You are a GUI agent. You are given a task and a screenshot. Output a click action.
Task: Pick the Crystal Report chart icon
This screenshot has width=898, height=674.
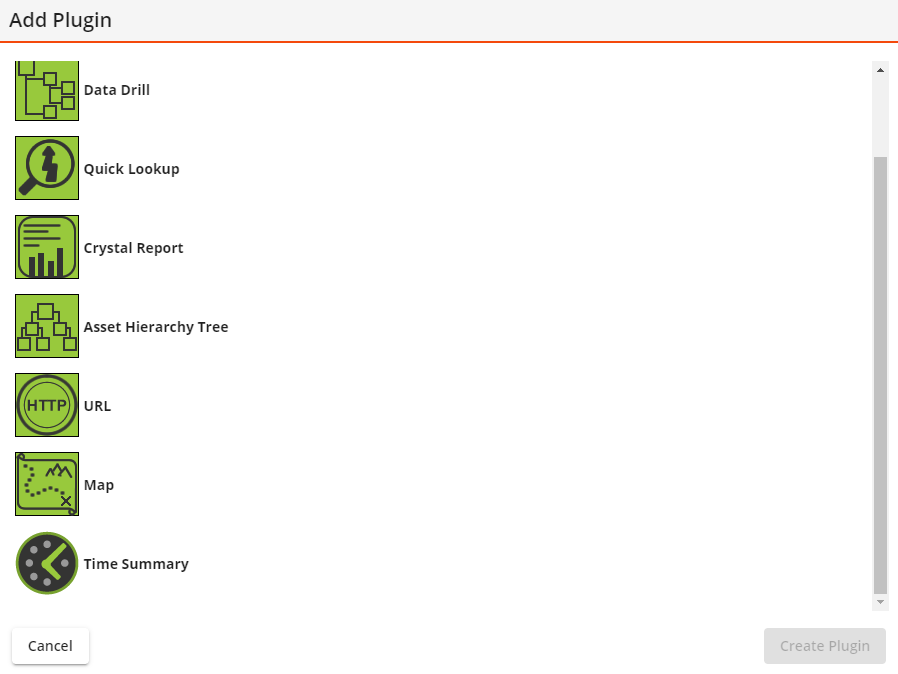point(47,247)
